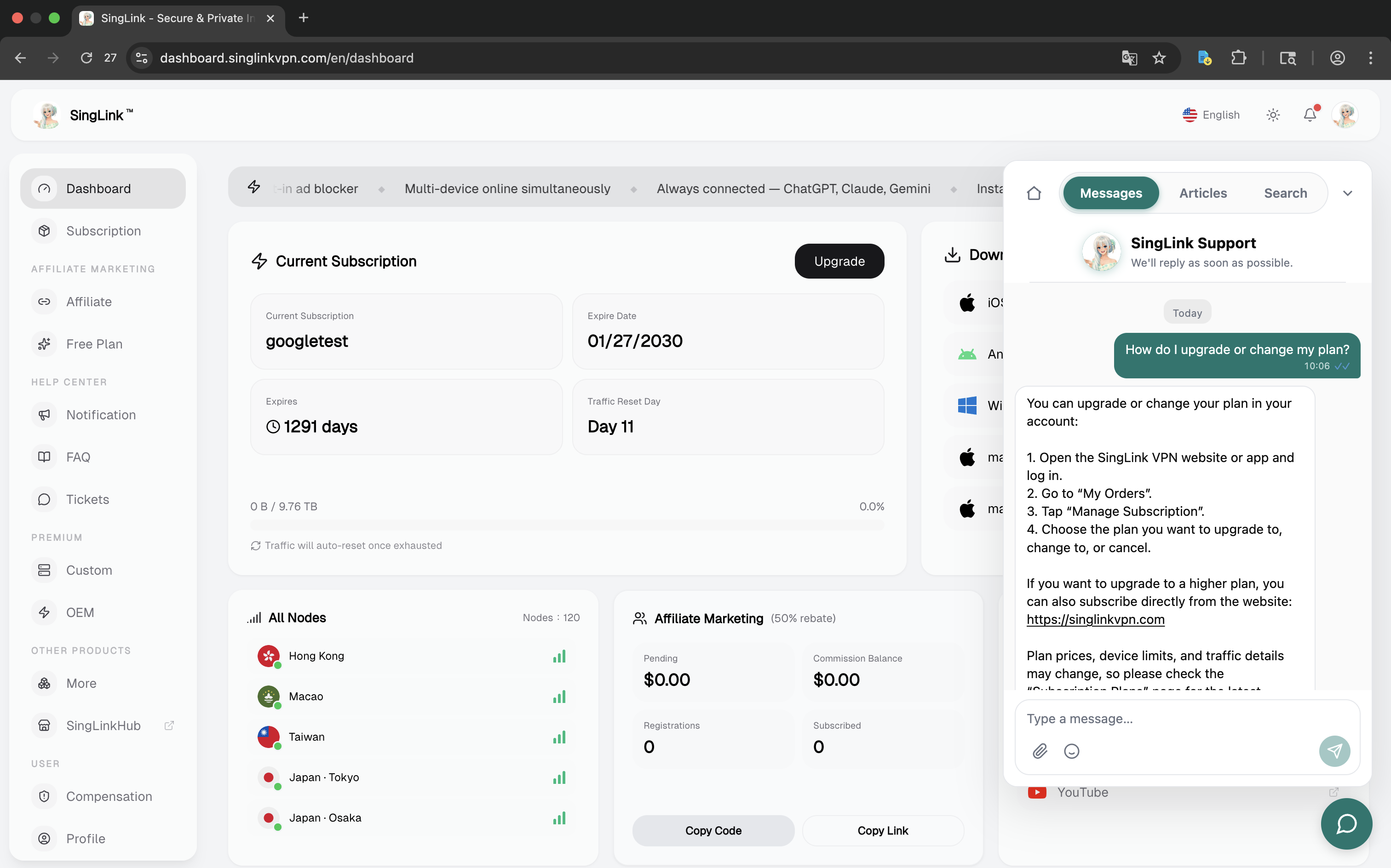1391x868 pixels.
Task: Open a new browser tab with plus
Action: 304,18
